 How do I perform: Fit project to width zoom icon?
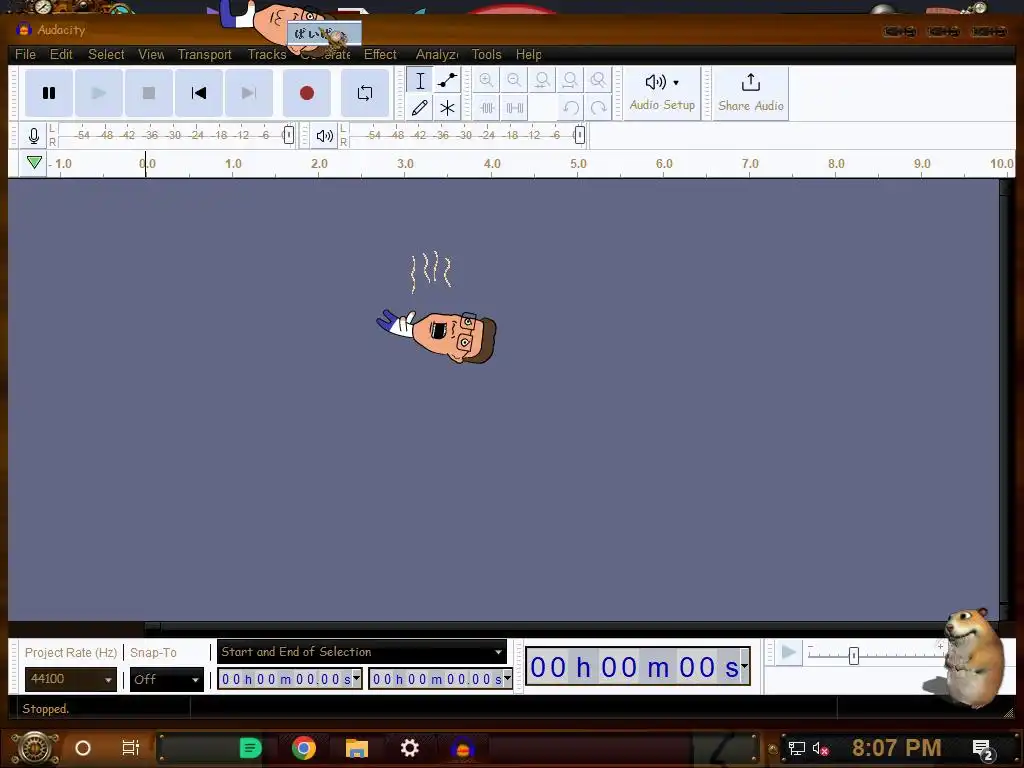(x=570, y=80)
